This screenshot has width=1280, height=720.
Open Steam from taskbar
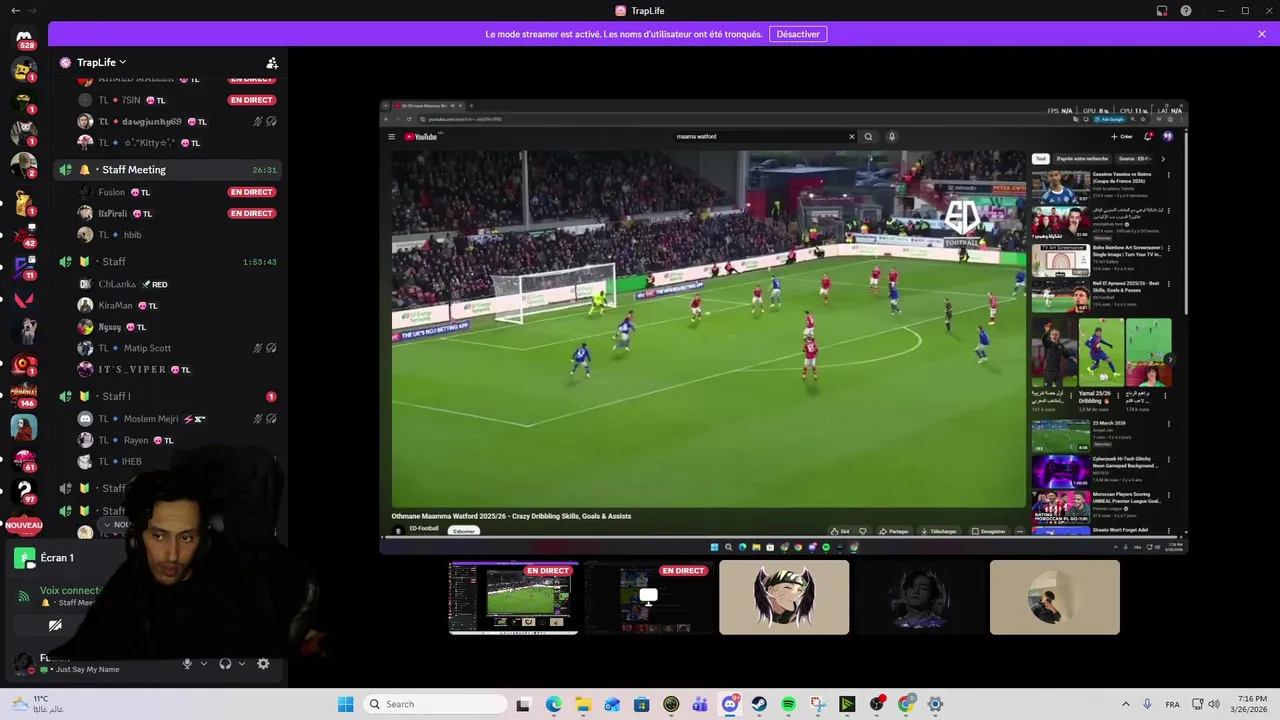pyautogui.click(x=759, y=704)
